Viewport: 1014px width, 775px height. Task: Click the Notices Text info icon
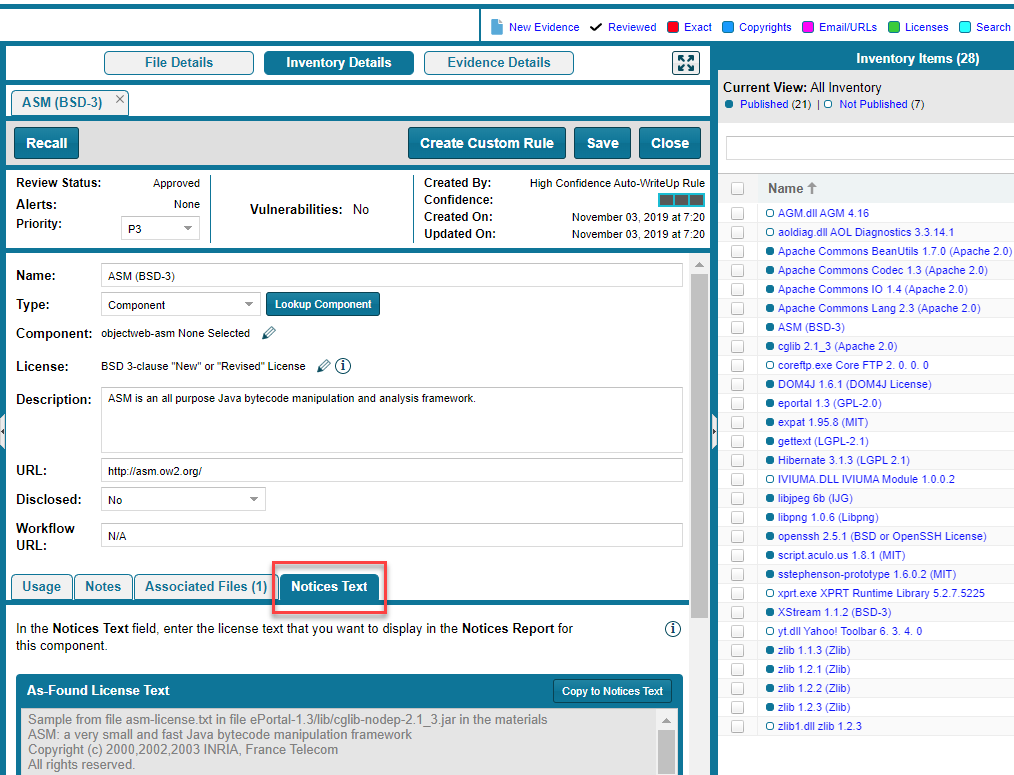[x=673, y=629]
